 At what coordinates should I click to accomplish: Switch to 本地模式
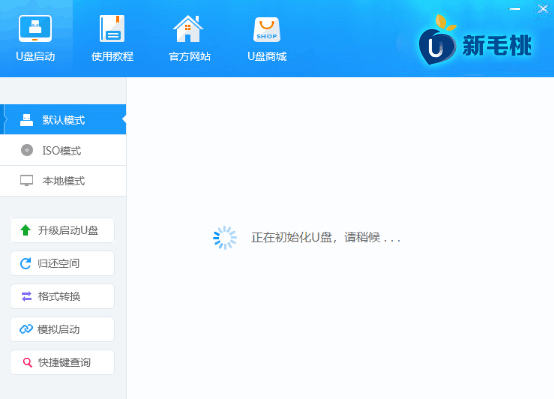[63, 181]
